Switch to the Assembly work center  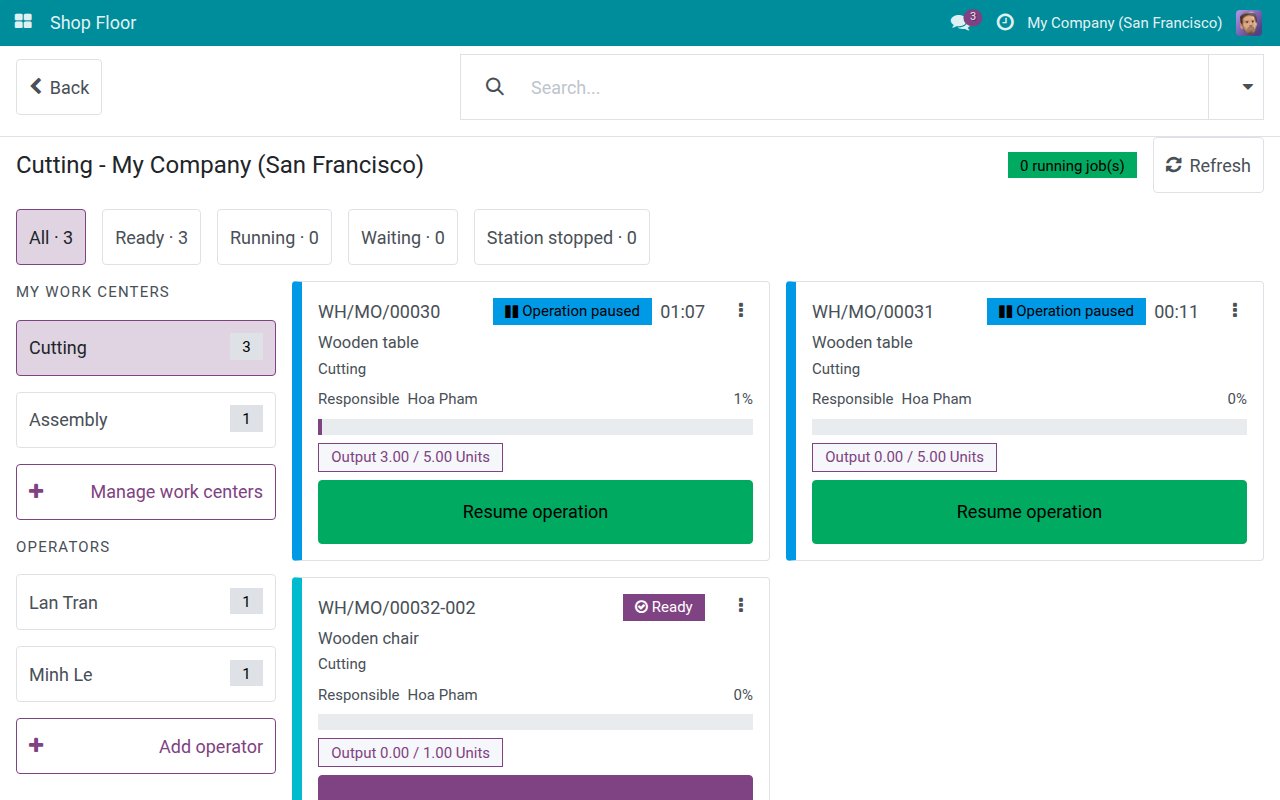[146, 420]
